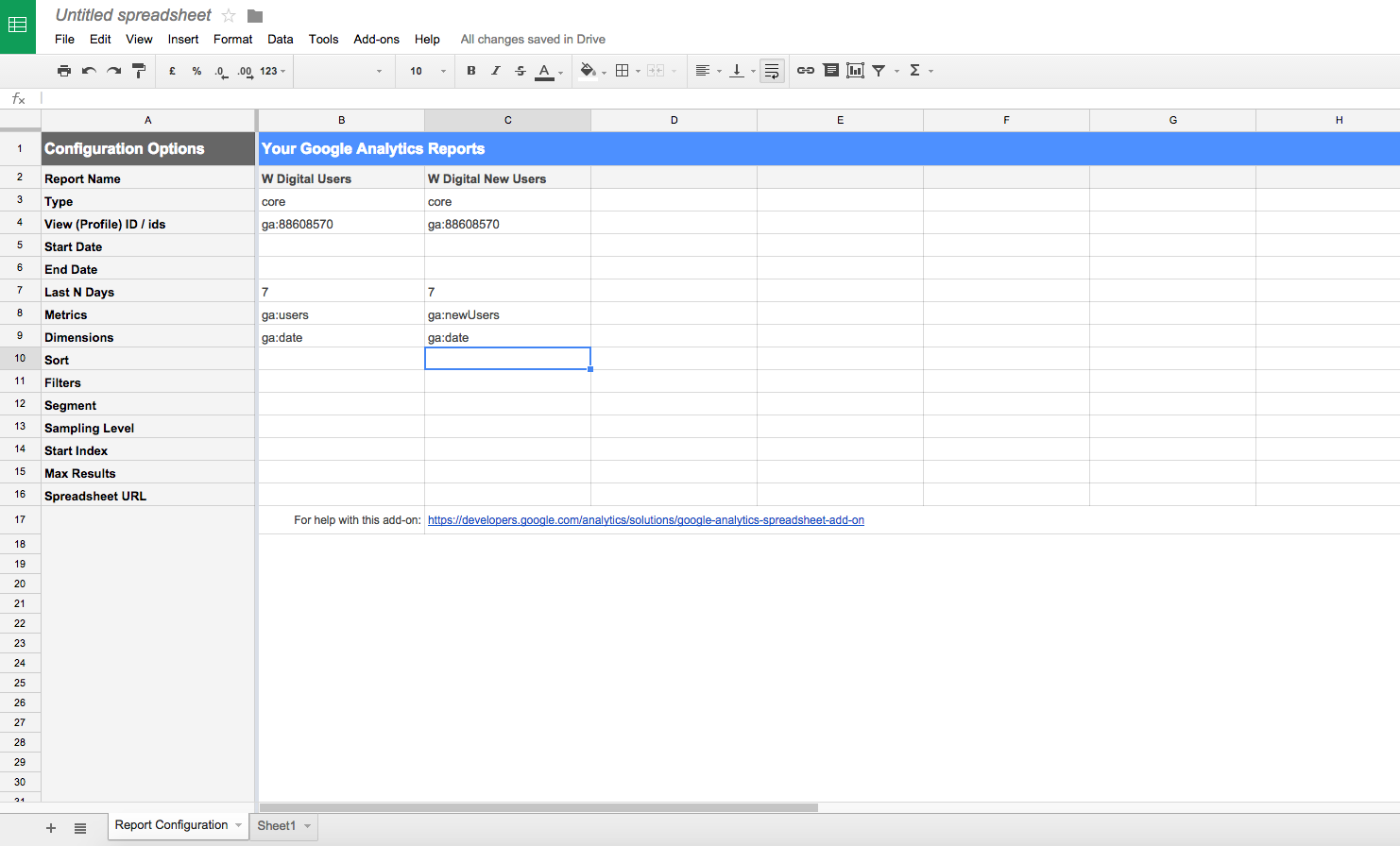
Task: Open all sheets list button
Action: (80, 828)
